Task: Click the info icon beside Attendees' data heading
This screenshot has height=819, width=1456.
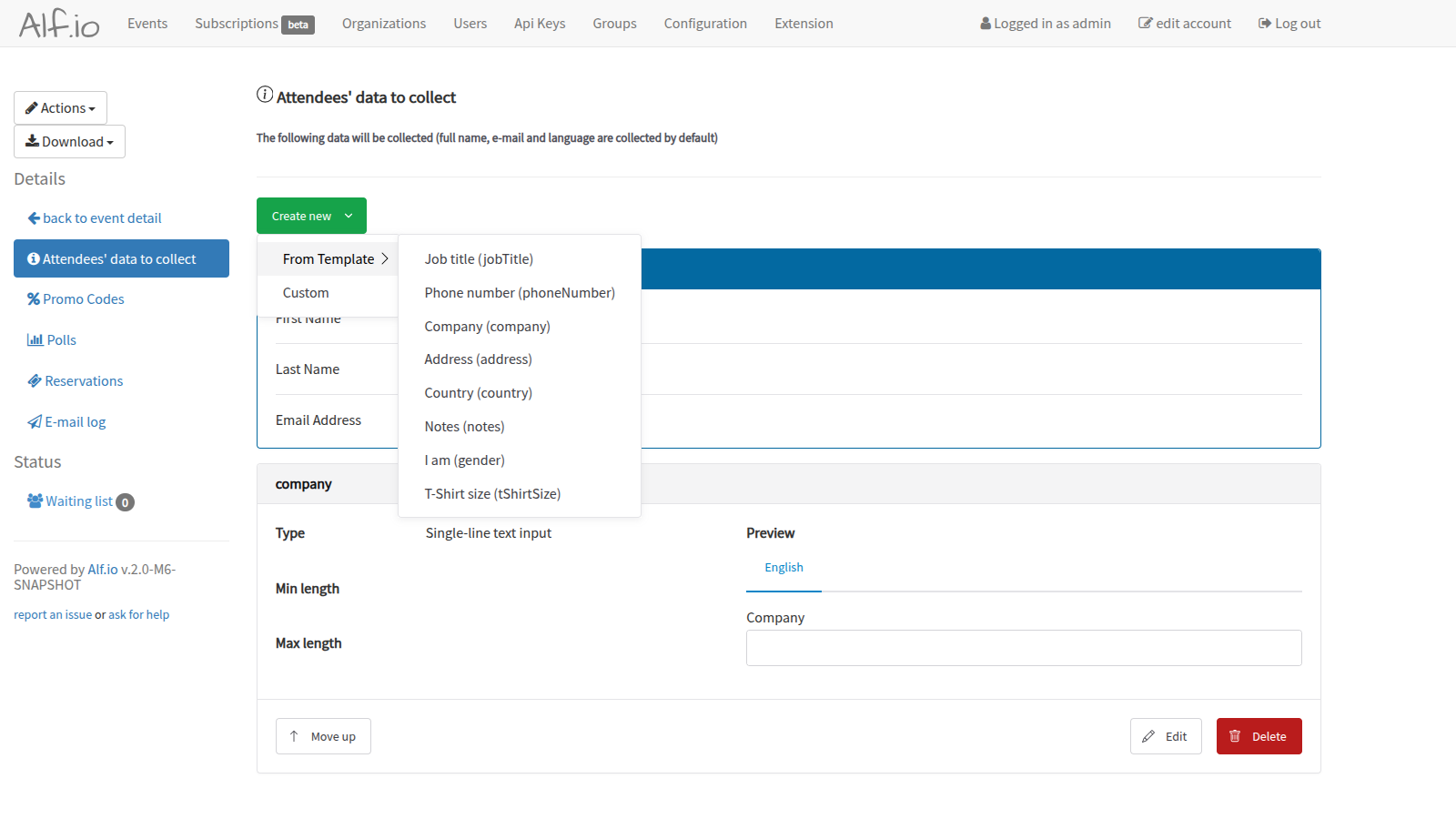Action: point(265,95)
